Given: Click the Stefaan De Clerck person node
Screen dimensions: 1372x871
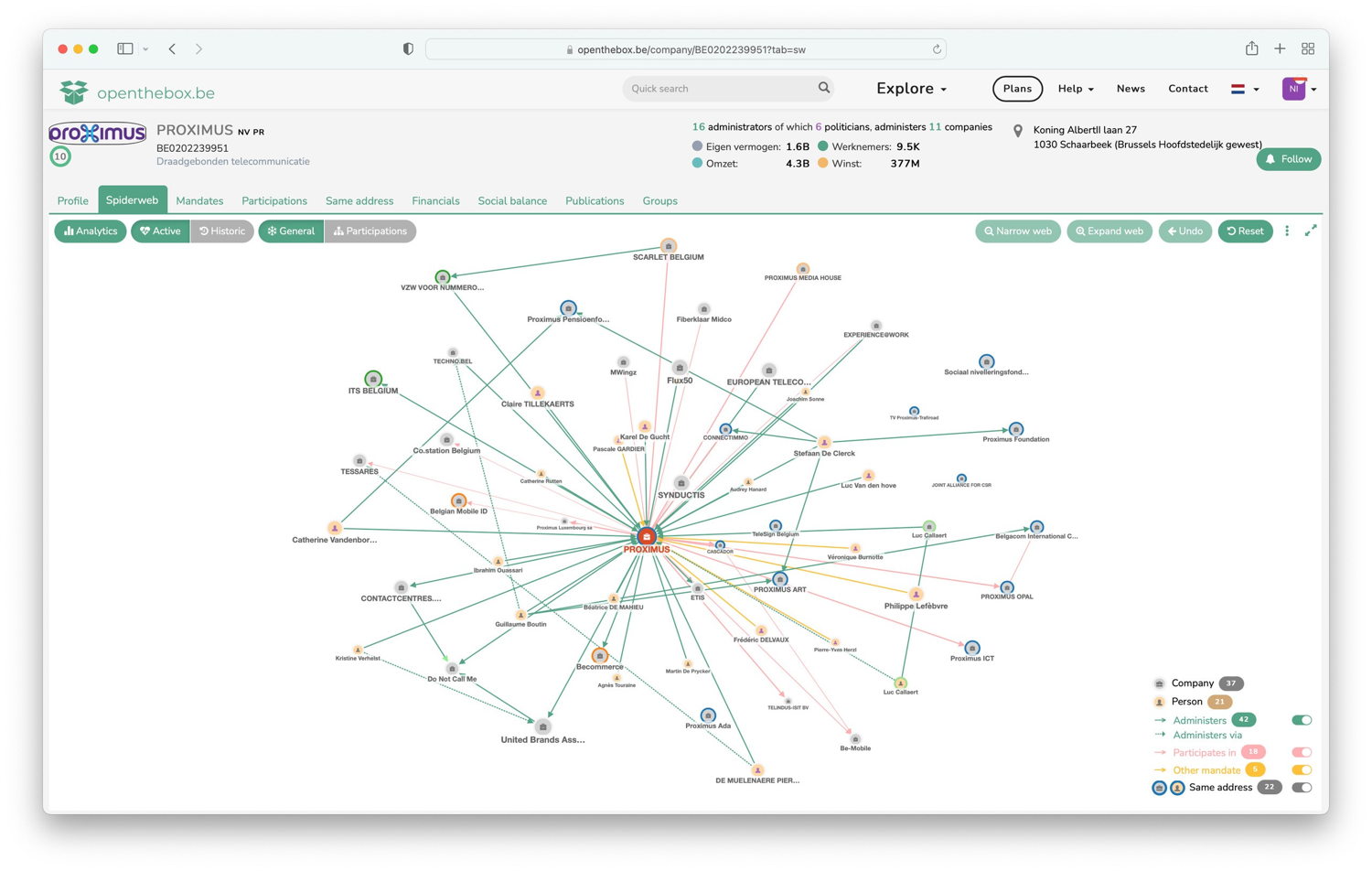Looking at the screenshot, I should tap(824, 442).
